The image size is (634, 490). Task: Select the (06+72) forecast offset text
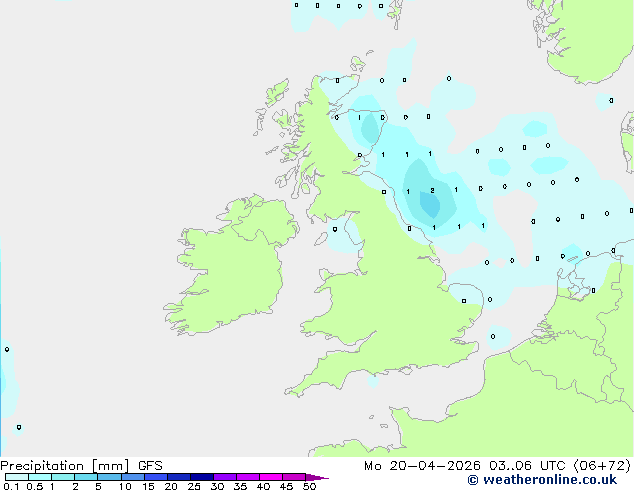pos(602,466)
